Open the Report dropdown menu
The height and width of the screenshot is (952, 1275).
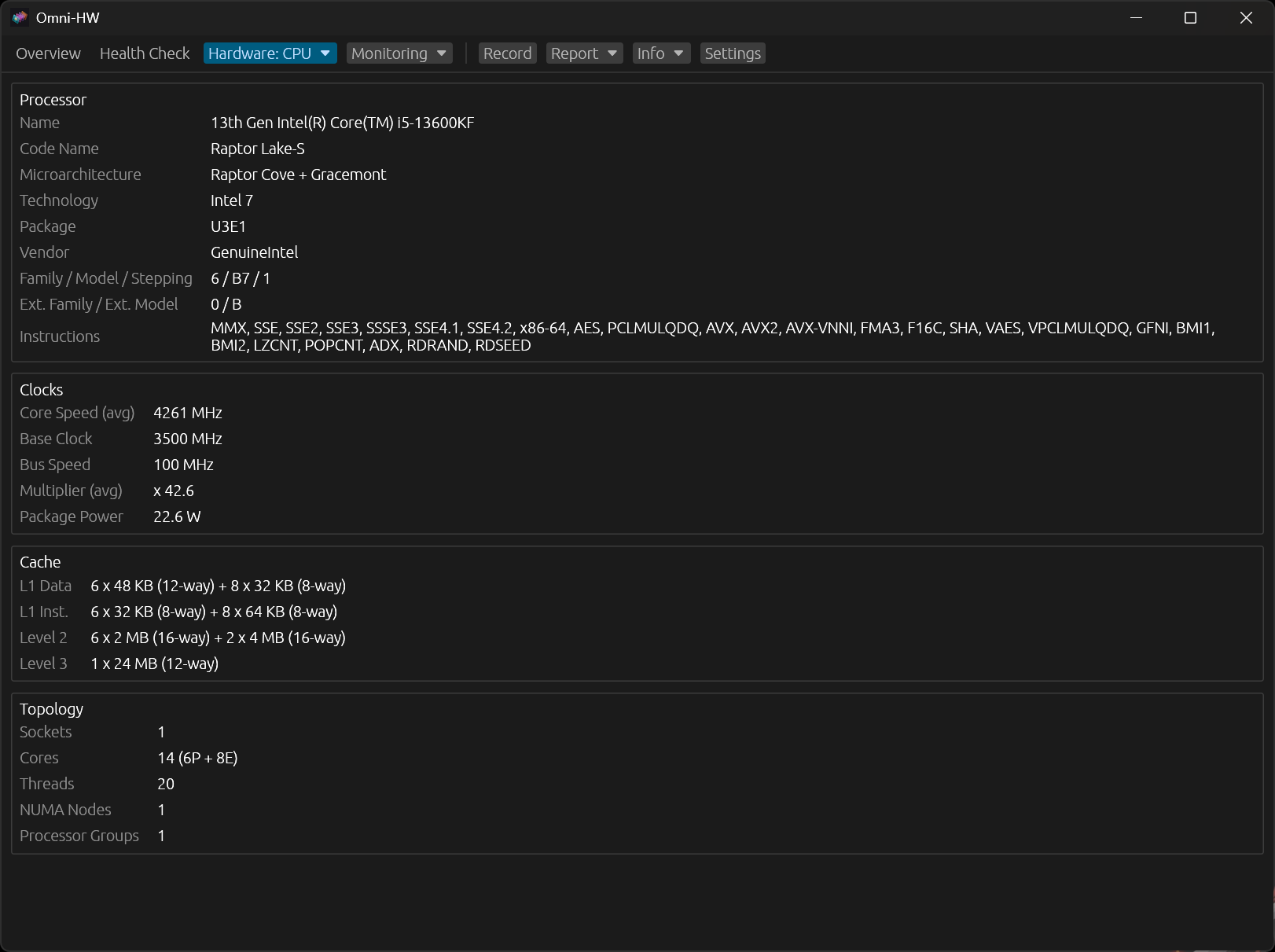(x=584, y=53)
